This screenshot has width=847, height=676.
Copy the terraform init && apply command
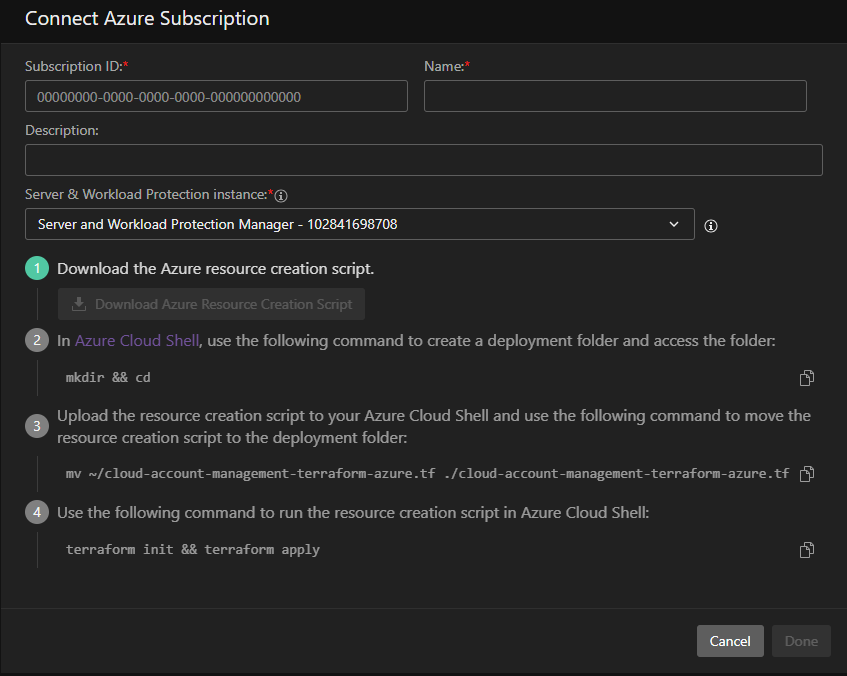pos(806,550)
